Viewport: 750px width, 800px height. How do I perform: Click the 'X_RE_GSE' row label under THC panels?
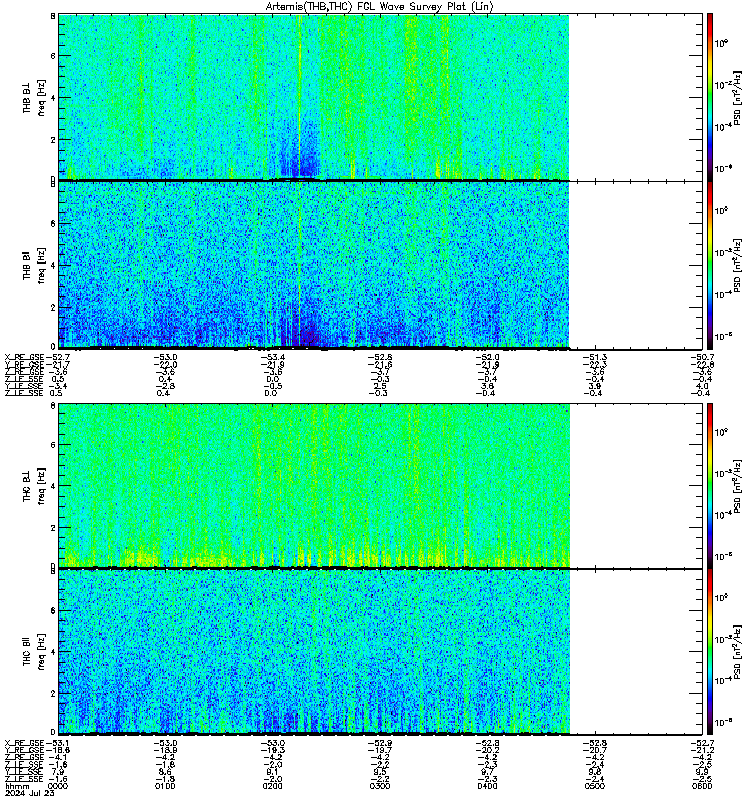click(x=24, y=743)
